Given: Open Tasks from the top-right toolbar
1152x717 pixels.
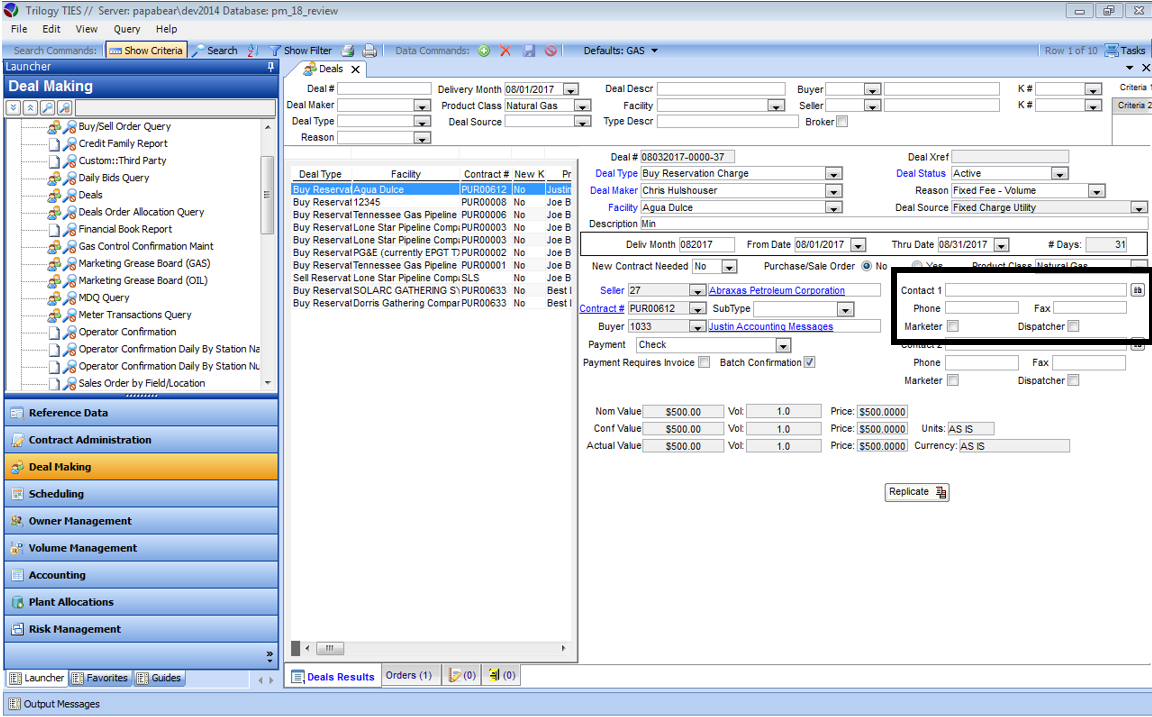Looking at the screenshot, I should point(1124,50).
